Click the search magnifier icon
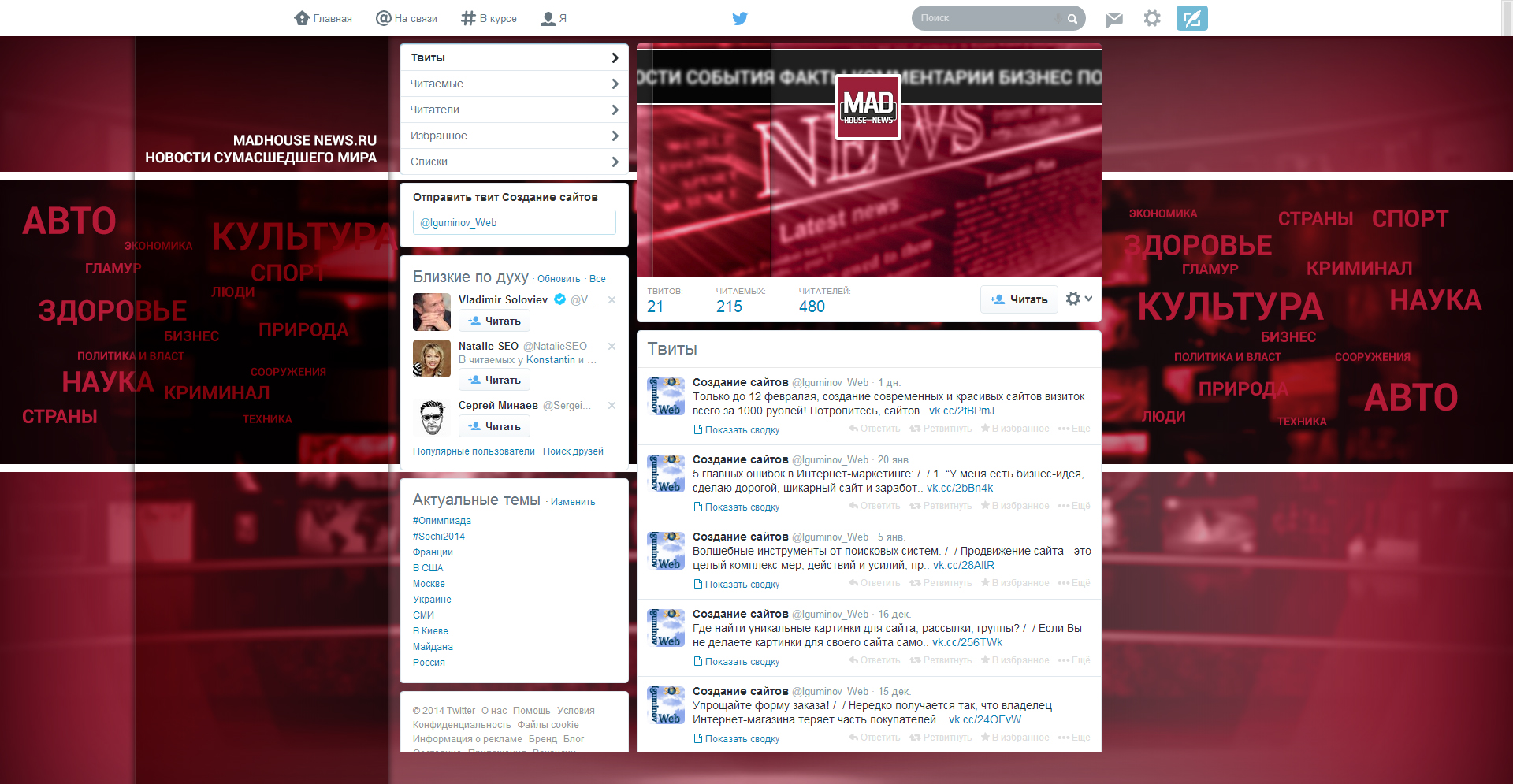 (1072, 19)
